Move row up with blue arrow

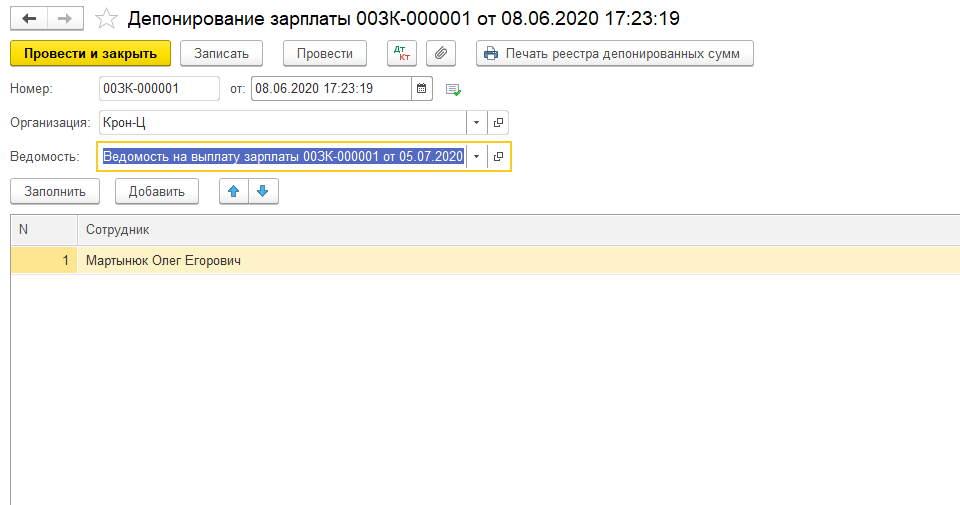234,191
